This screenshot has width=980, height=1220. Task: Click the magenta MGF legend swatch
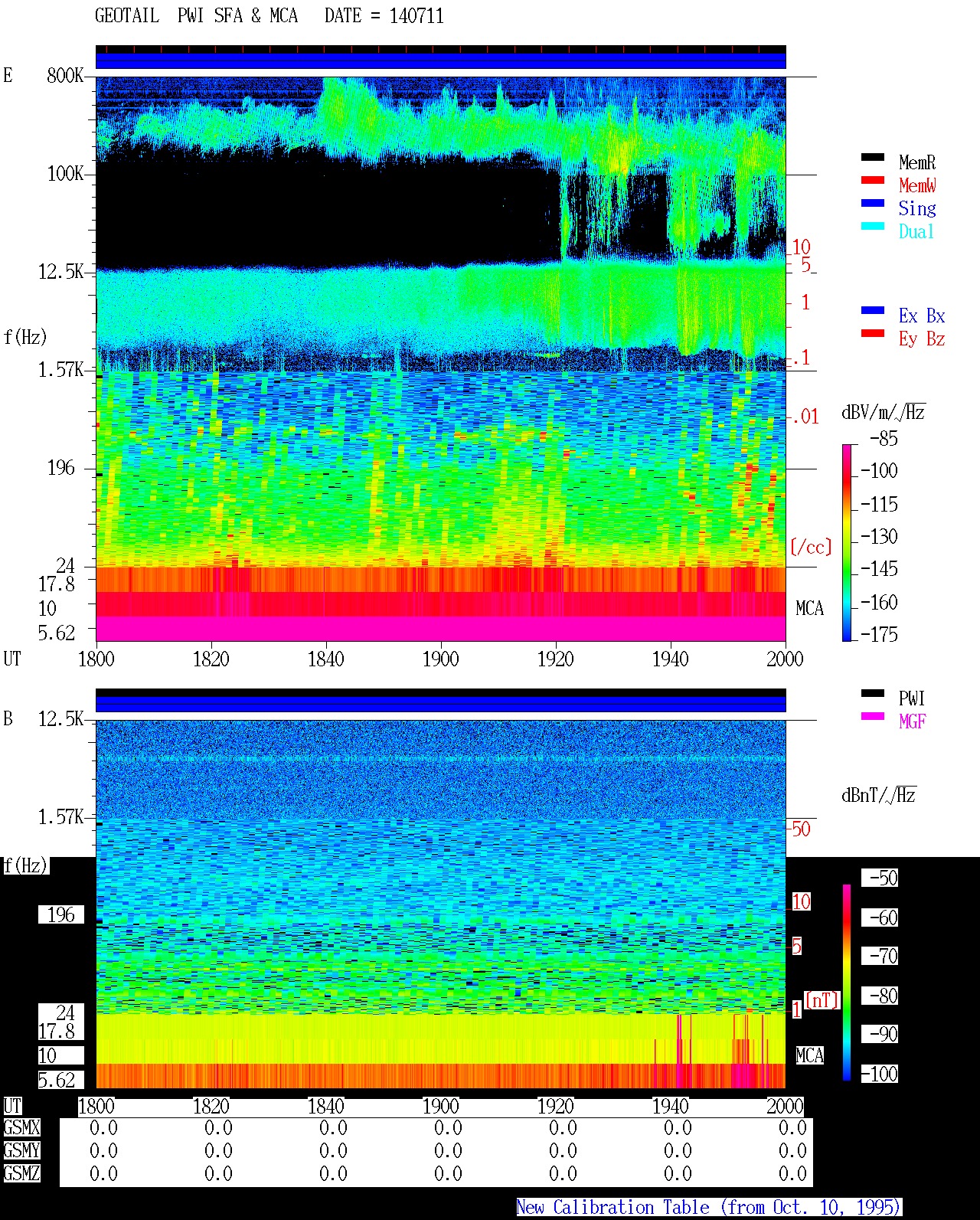(x=873, y=716)
